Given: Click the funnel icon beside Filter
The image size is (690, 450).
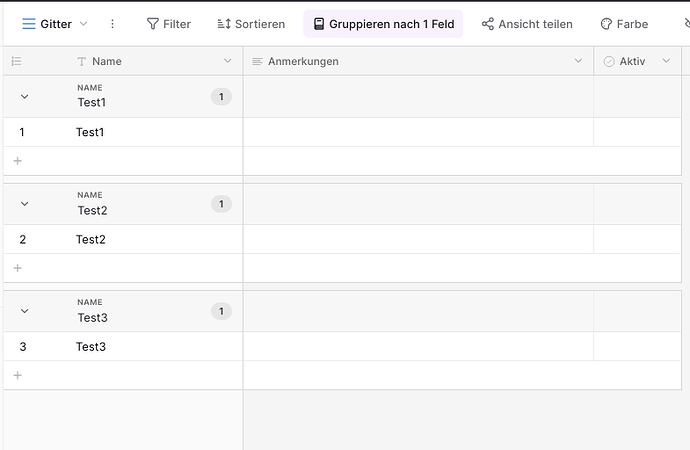Looking at the screenshot, I should click(x=153, y=24).
